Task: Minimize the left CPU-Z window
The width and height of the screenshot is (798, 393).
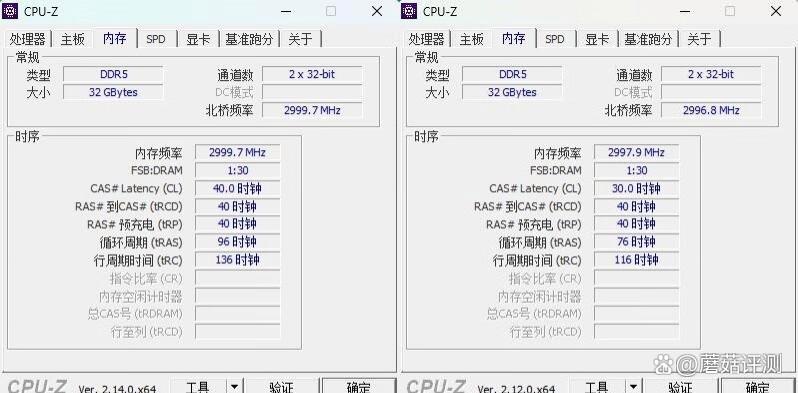Action: point(286,11)
